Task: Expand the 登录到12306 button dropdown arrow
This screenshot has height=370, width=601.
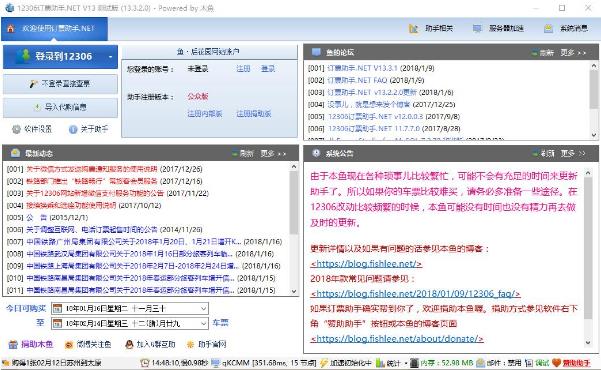Action: (x=110, y=57)
